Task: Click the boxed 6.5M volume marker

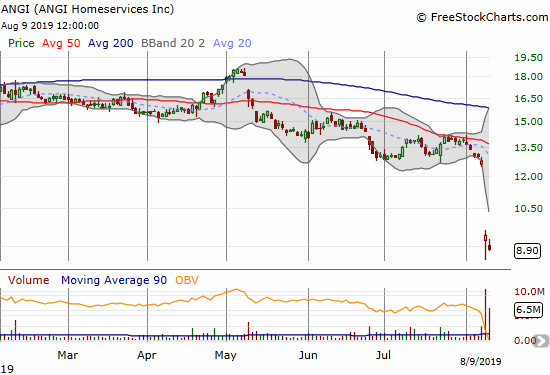Action: 528,310
